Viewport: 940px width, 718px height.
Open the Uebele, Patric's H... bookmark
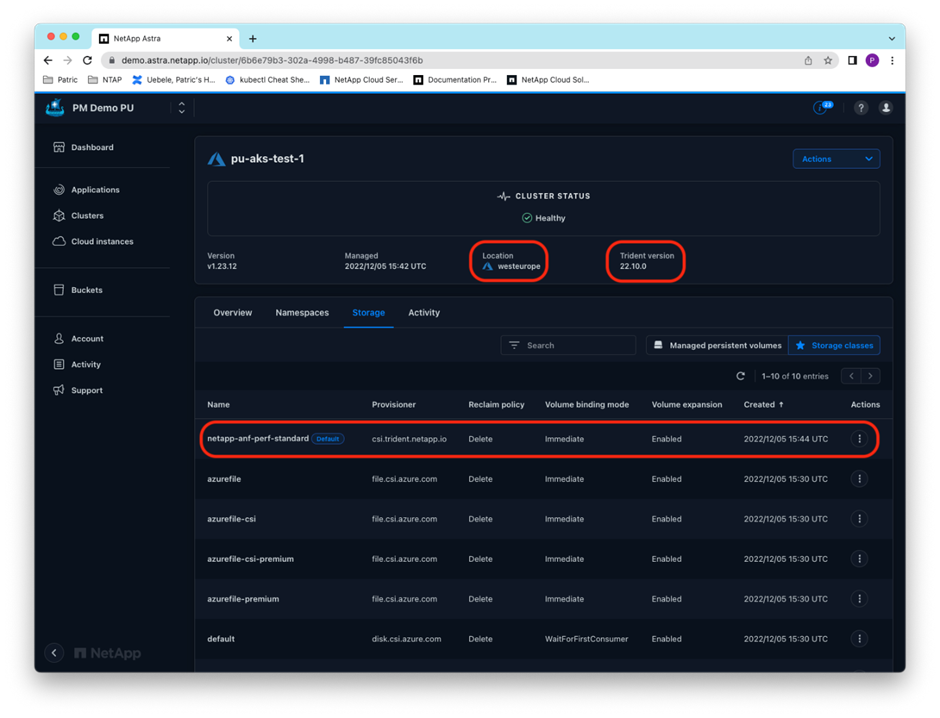[174, 80]
